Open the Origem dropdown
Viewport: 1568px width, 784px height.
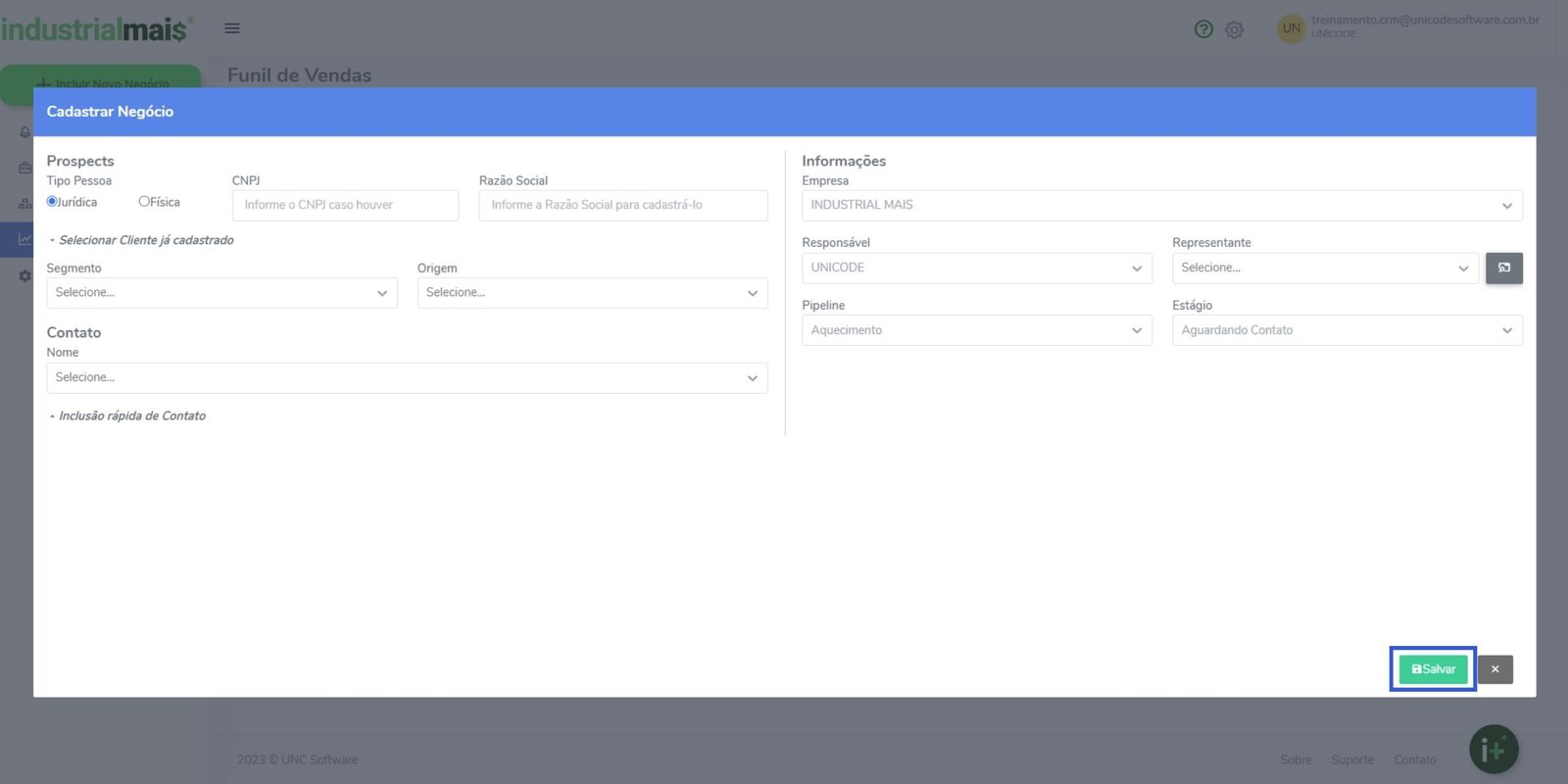click(592, 293)
